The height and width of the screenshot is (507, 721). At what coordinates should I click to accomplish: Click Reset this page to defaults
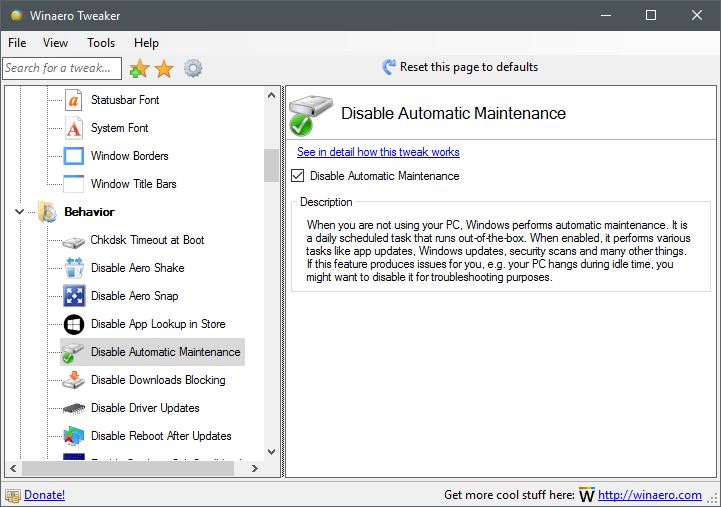(469, 67)
